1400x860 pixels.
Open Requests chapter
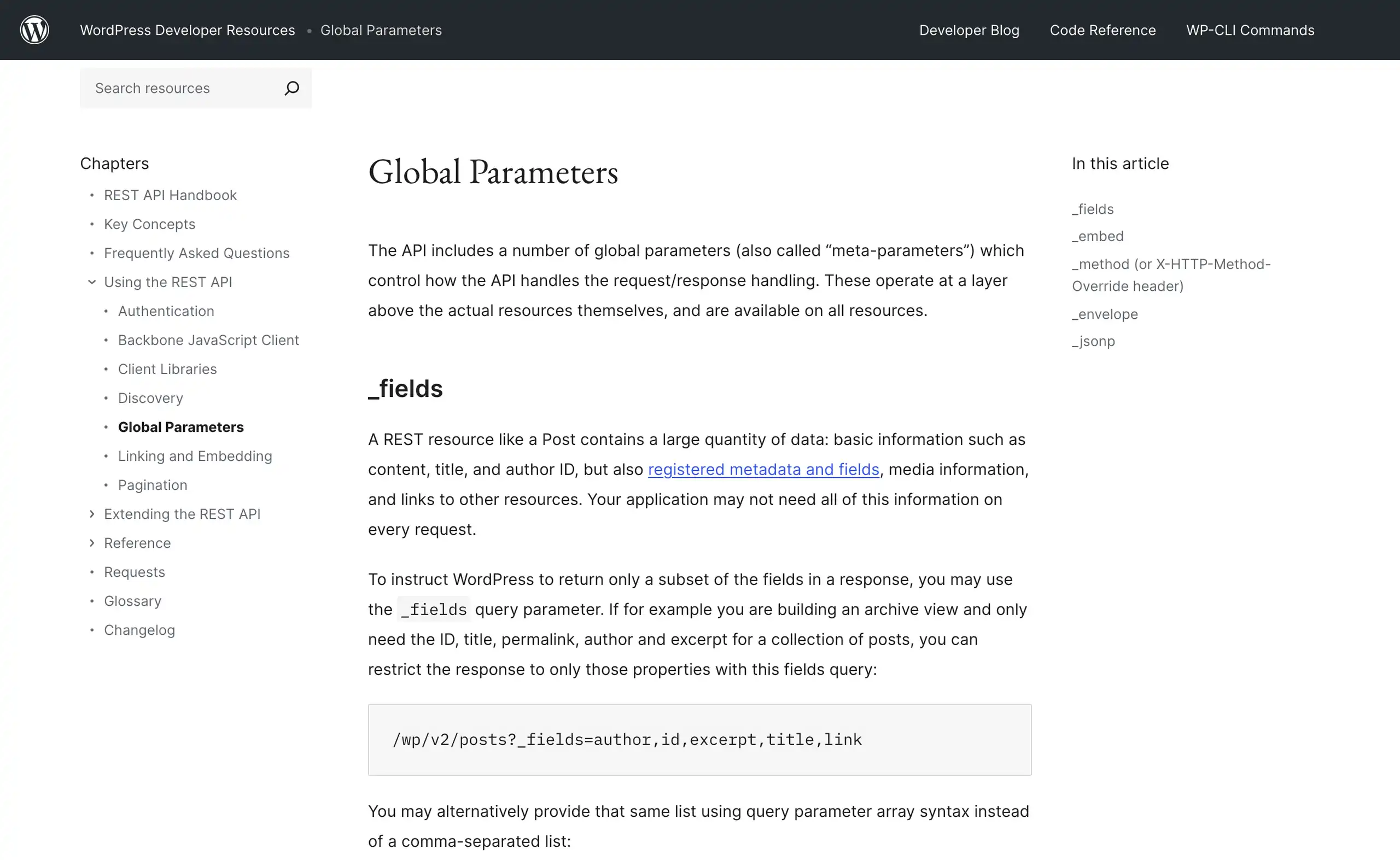tap(134, 572)
